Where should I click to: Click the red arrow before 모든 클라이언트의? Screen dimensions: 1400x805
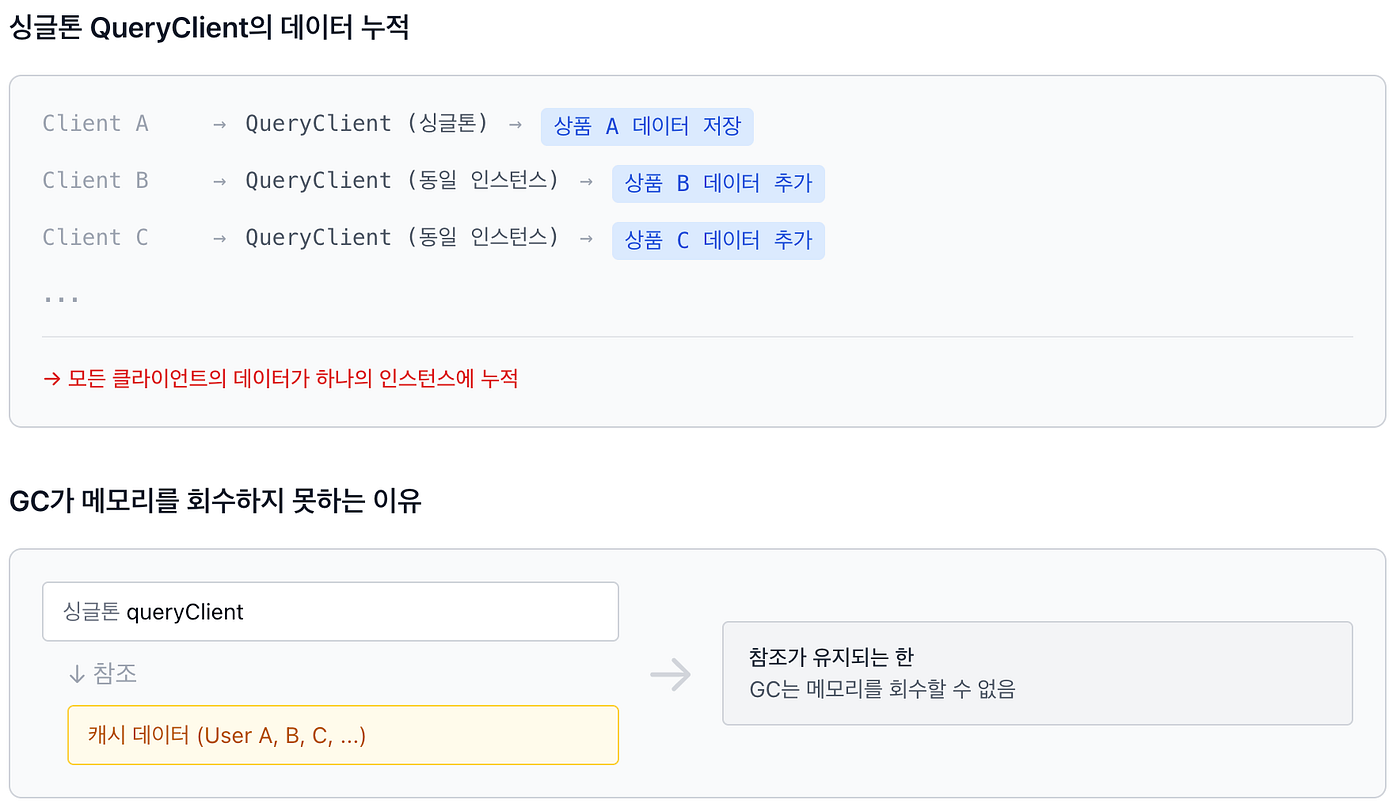(x=52, y=379)
